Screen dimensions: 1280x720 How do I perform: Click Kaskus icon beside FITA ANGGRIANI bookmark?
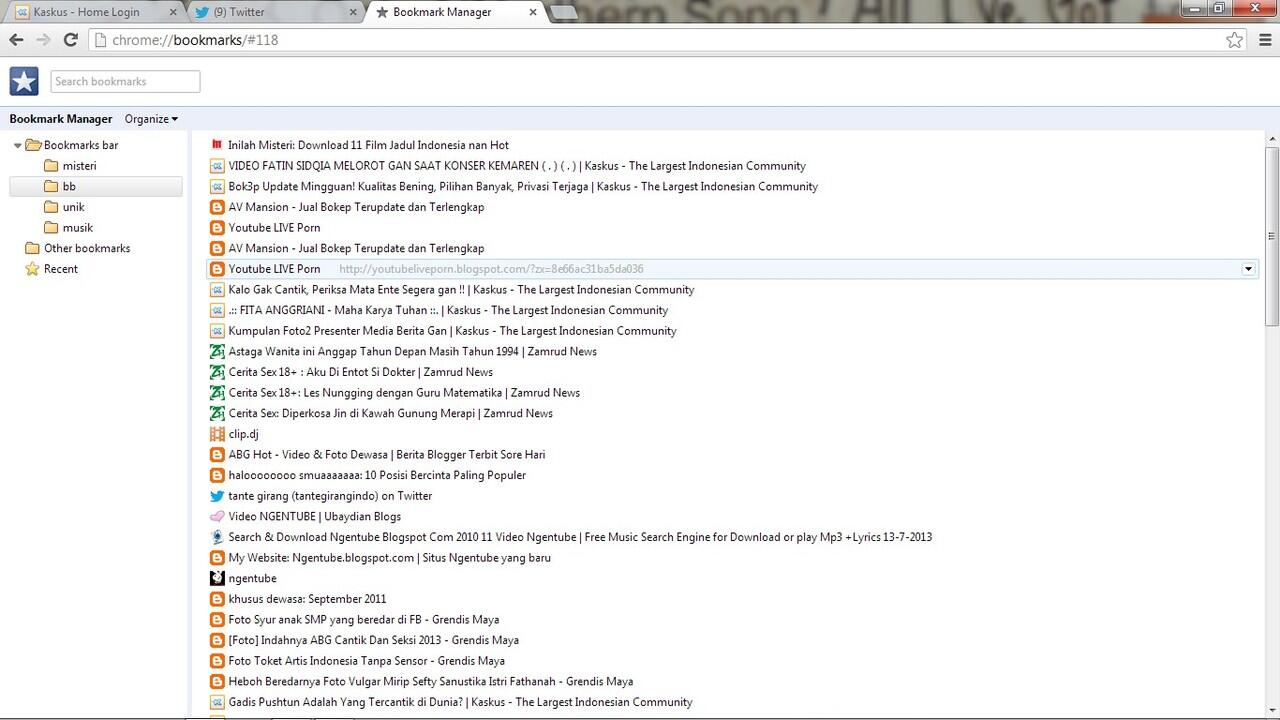[x=217, y=310]
